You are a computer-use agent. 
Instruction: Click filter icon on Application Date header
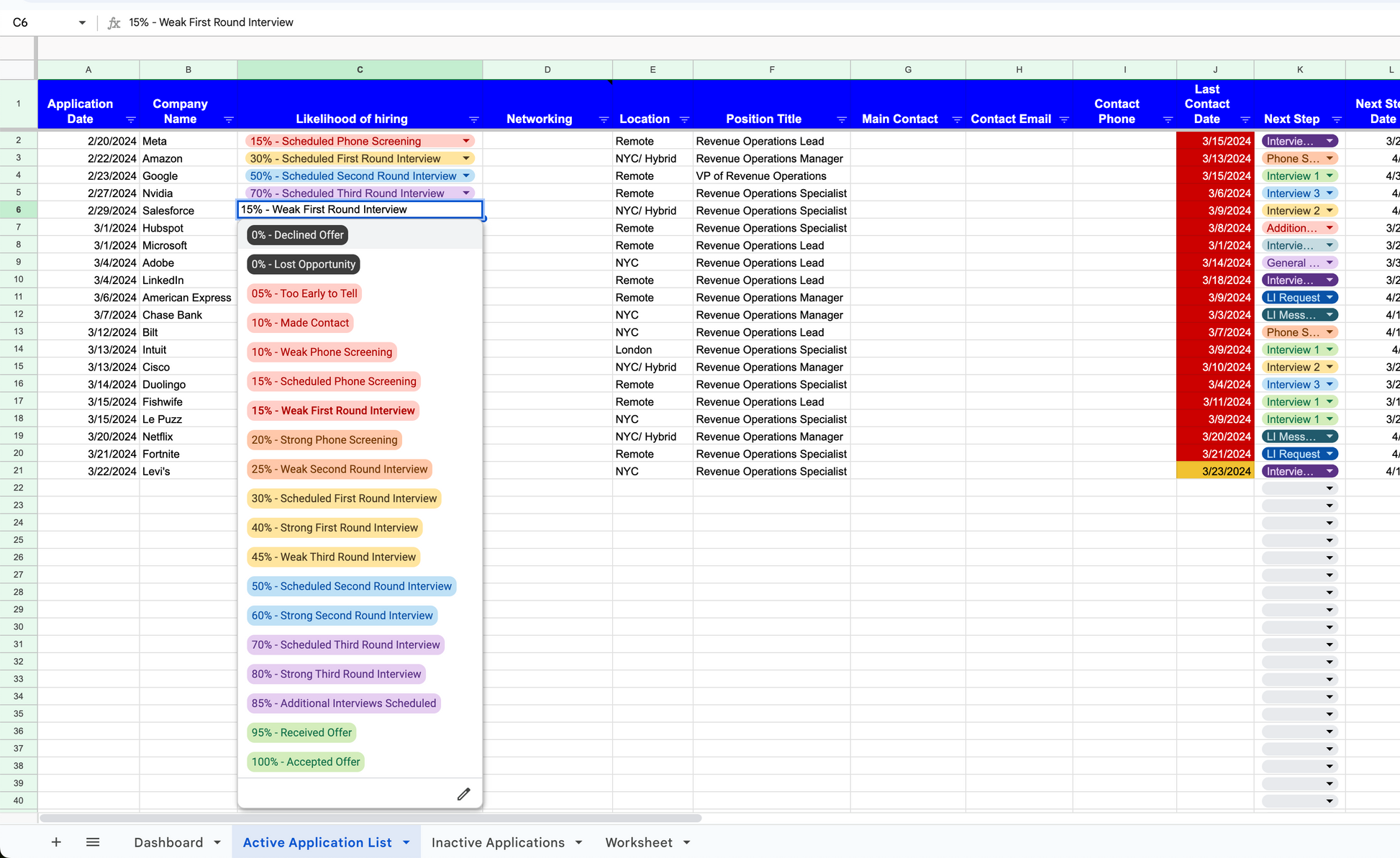click(x=131, y=119)
